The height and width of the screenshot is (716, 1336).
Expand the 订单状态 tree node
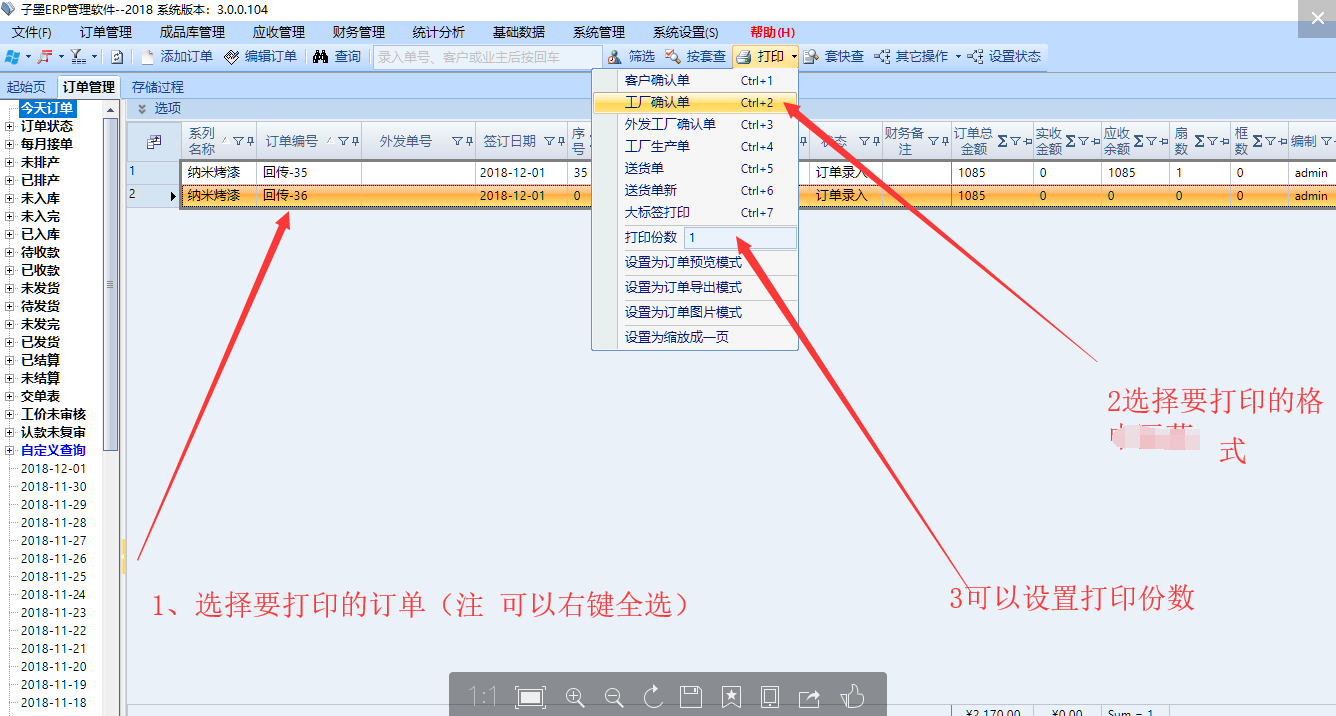[10, 126]
